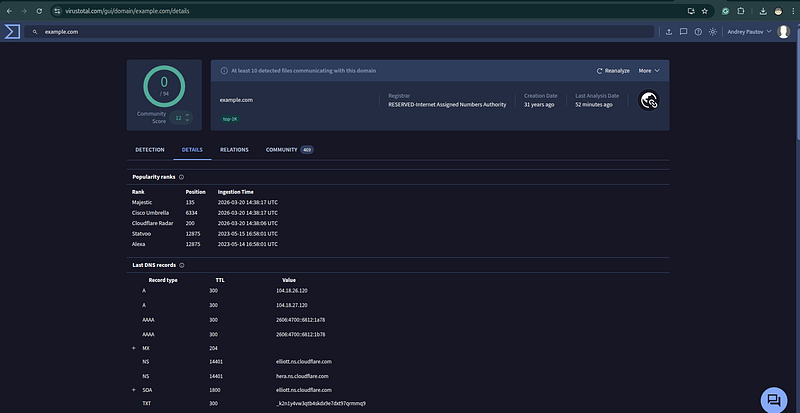Open the Community tab
This screenshot has height=413, width=800.
(x=289, y=150)
